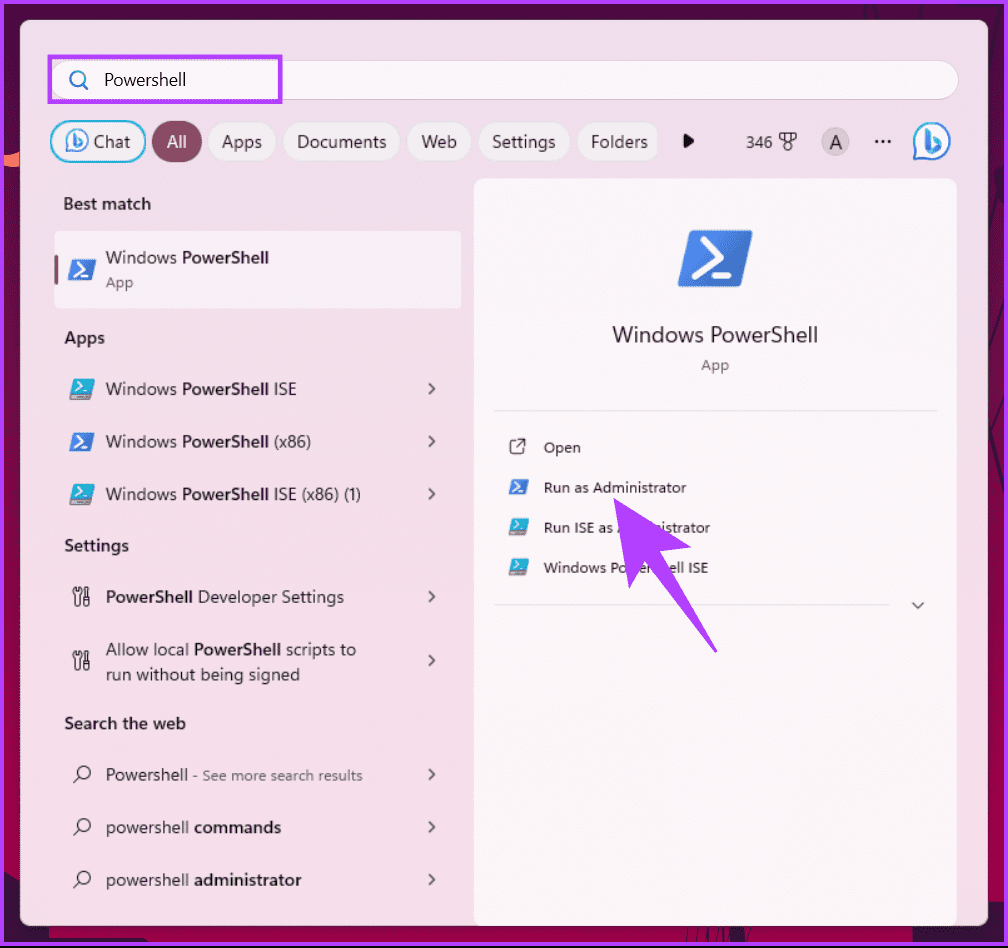The height and width of the screenshot is (948, 1008).
Task: Open Windows PowerShell (x86) app result
Action: pos(258,442)
